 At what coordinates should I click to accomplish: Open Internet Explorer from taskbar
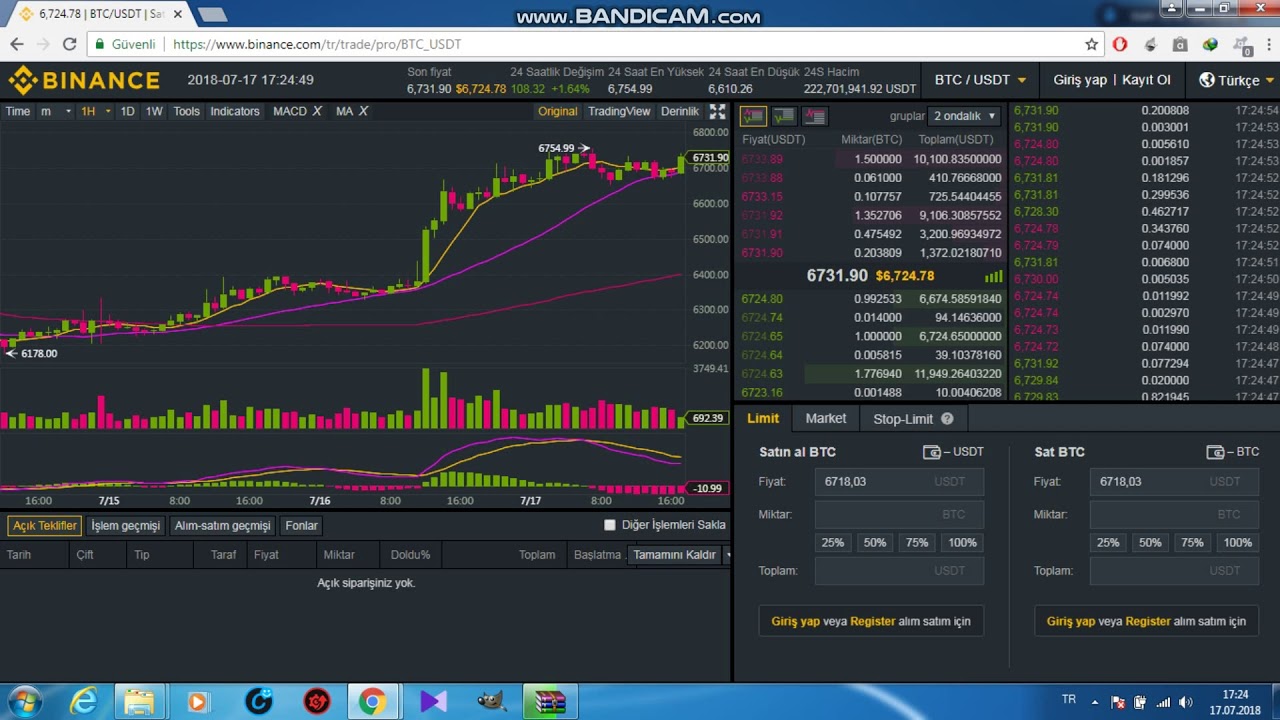(83, 701)
